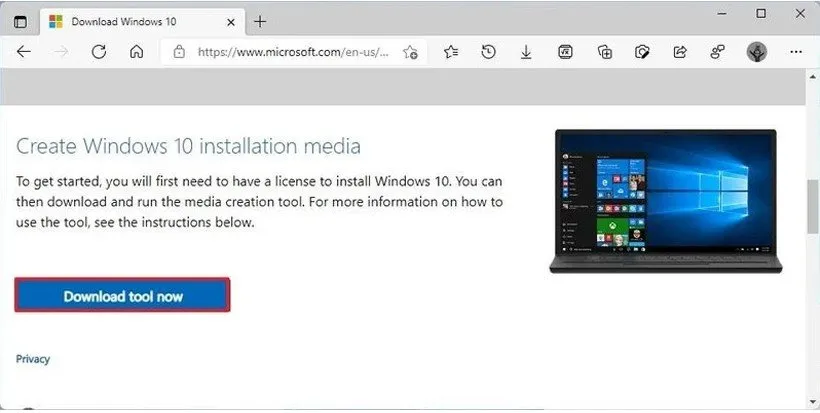The image size is (820, 413).
Task: Open the Privacy link
Action: click(x=33, y=359)
